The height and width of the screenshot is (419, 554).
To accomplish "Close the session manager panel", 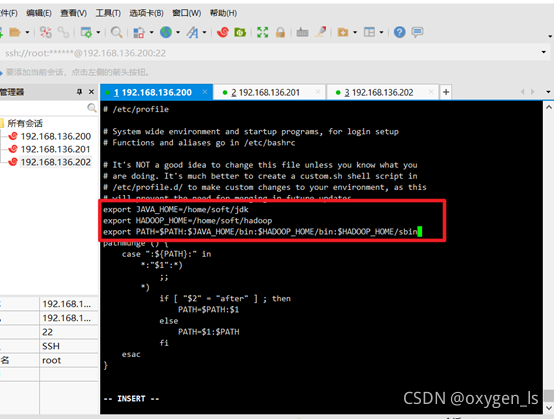I will 92,92.
